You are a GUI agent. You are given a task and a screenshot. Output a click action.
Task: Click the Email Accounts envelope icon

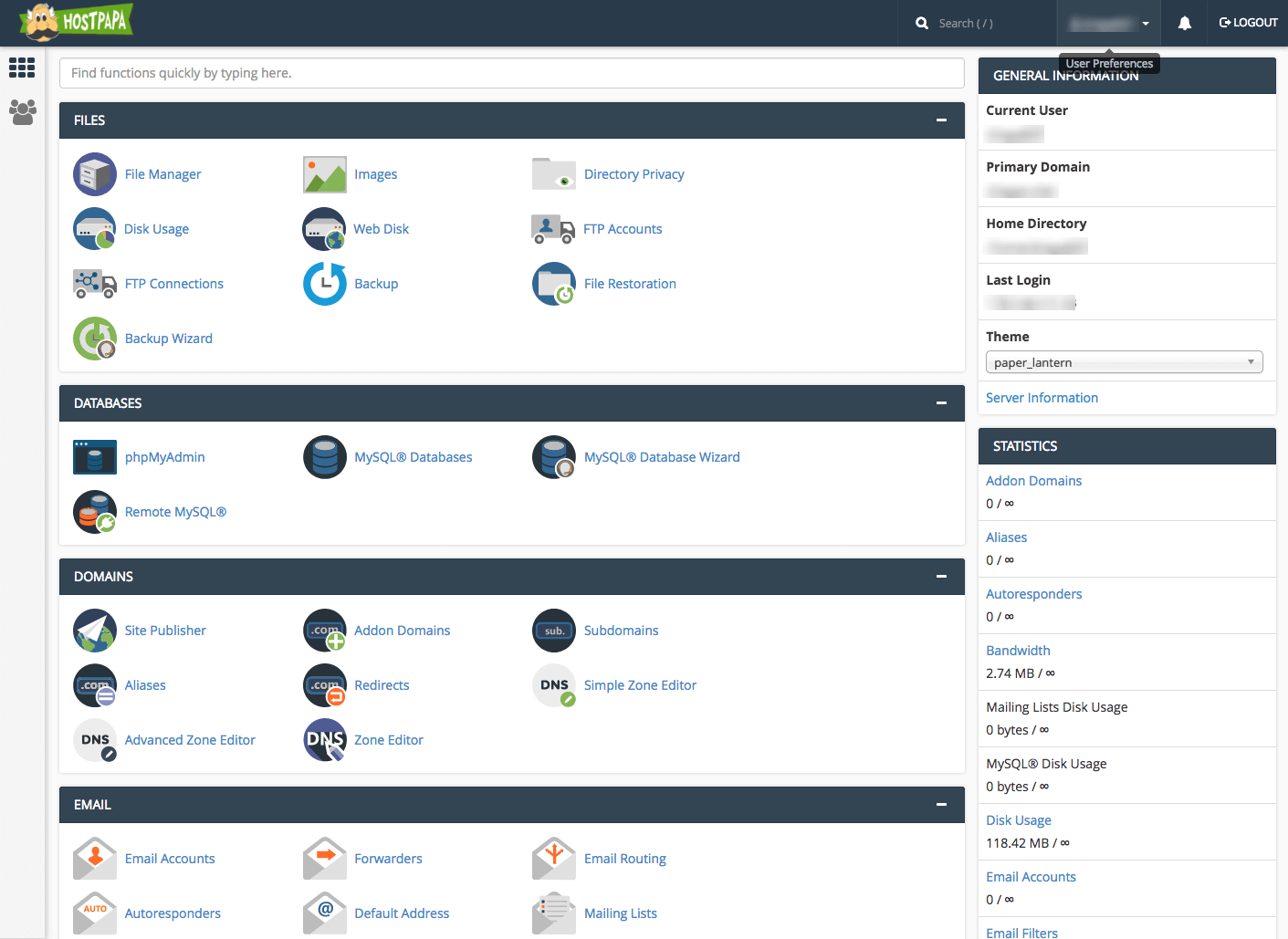(95, 859)
